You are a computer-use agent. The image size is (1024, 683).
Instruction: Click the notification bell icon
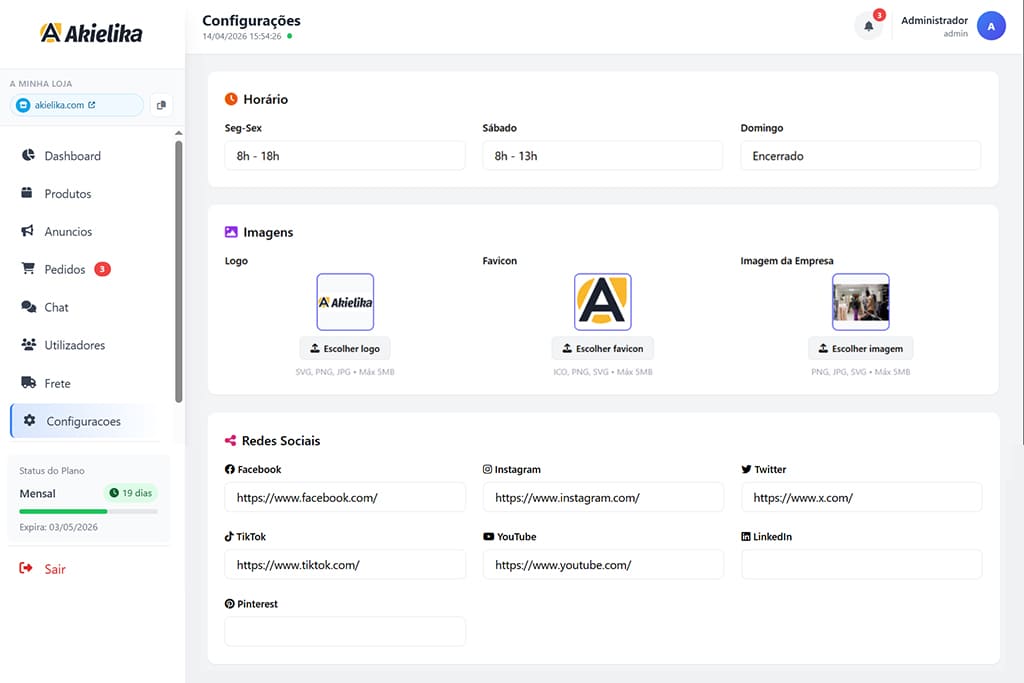pos(868,27)
